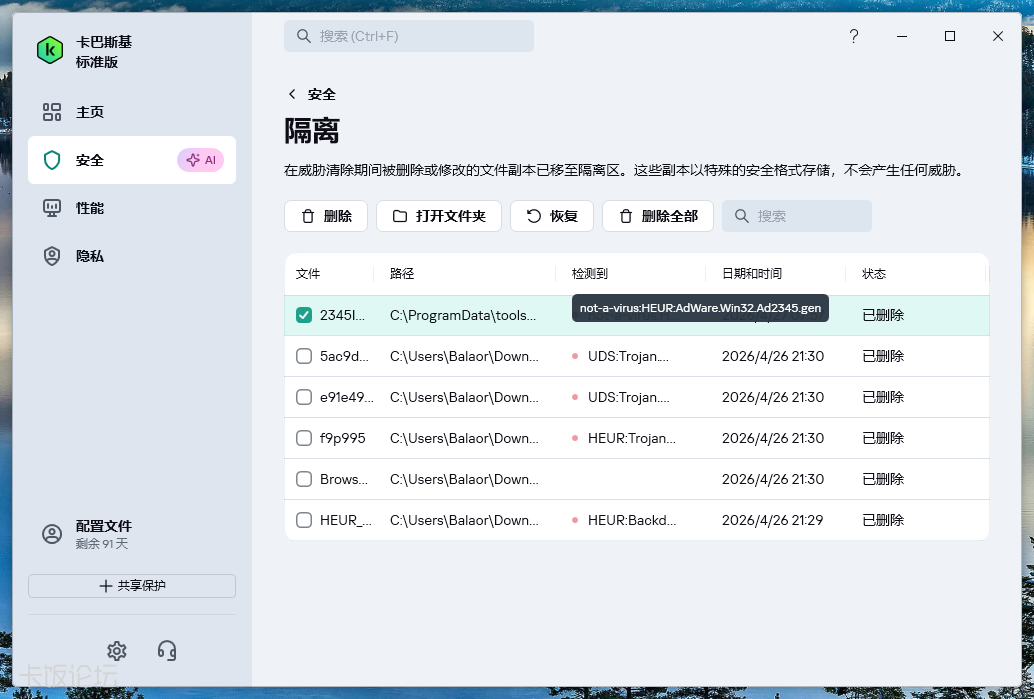Sort by the 状态 column header

pos(874,274)
